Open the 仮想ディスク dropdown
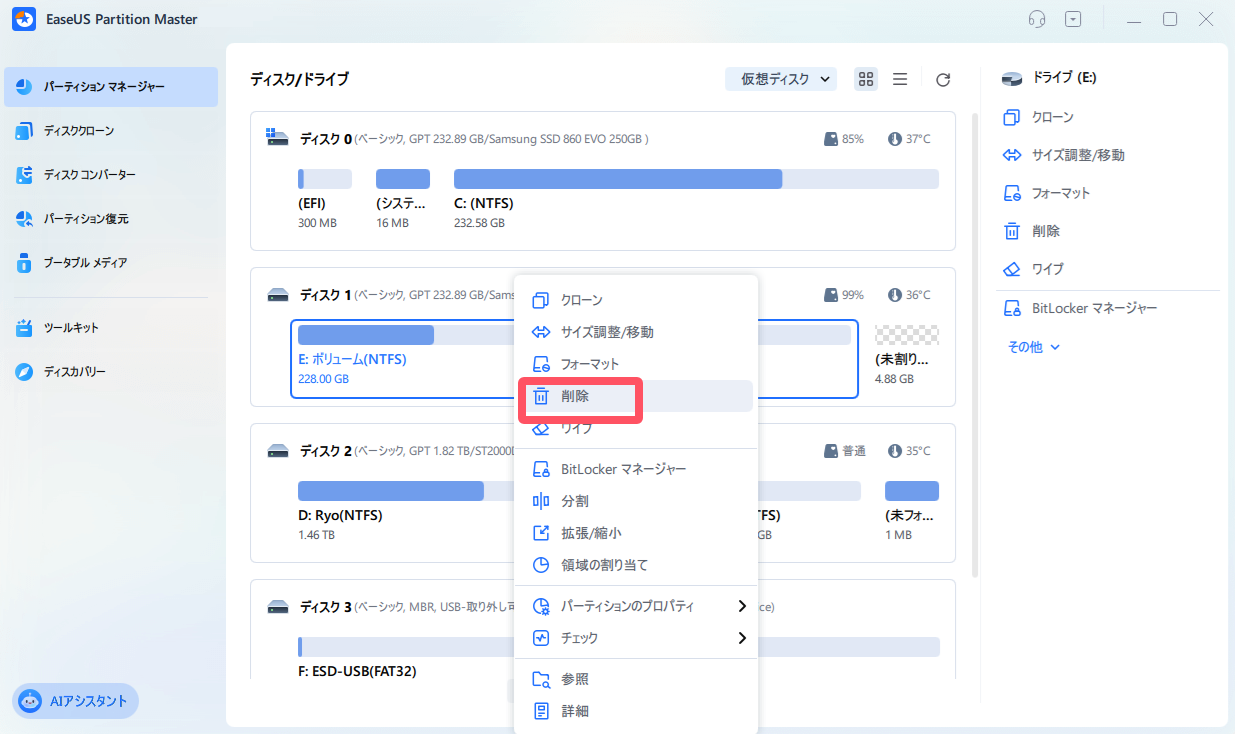This screenshot has width=1235, height=734. (780, 79)
